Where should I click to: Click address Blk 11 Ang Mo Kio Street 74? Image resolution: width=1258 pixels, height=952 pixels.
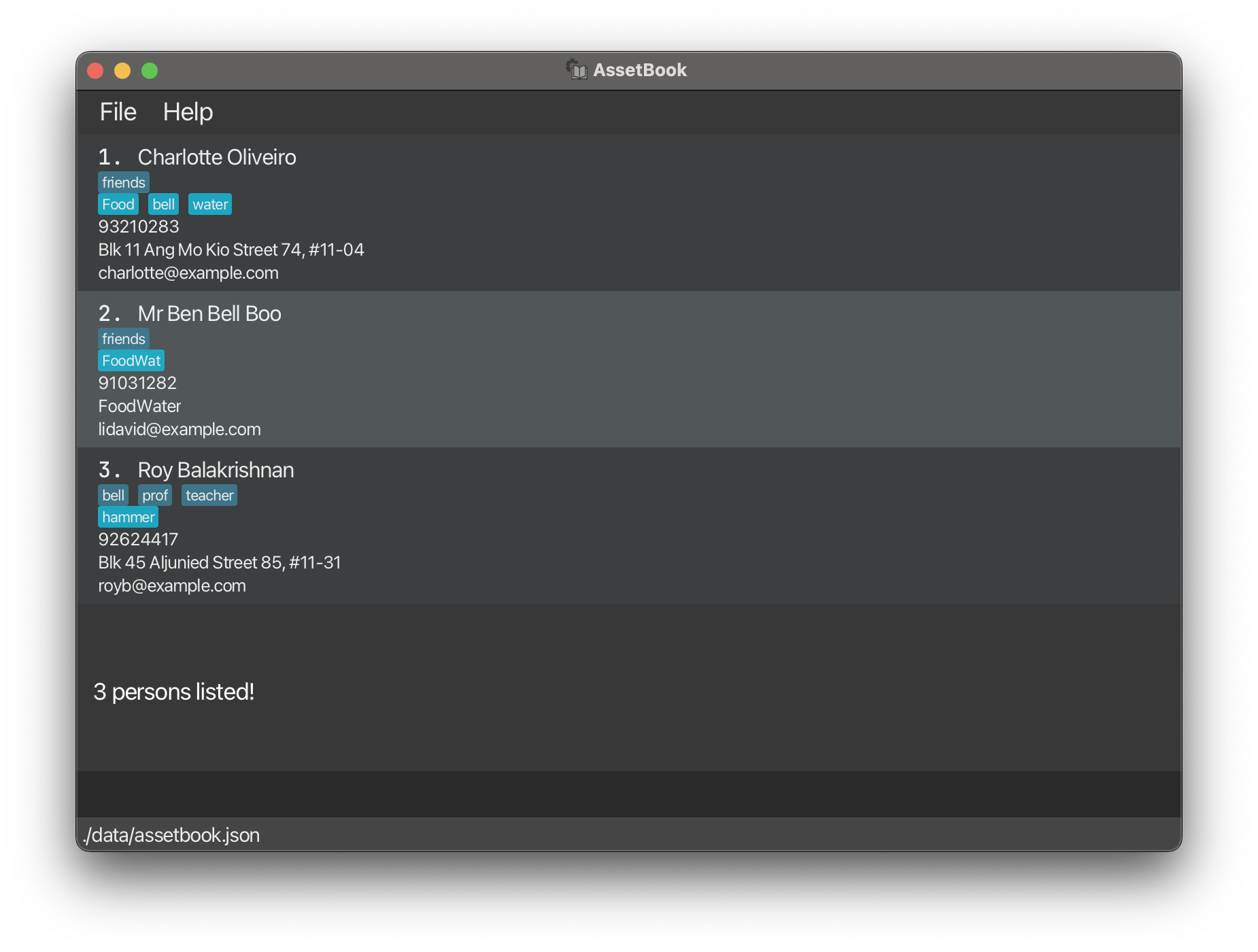coord(231,250)
